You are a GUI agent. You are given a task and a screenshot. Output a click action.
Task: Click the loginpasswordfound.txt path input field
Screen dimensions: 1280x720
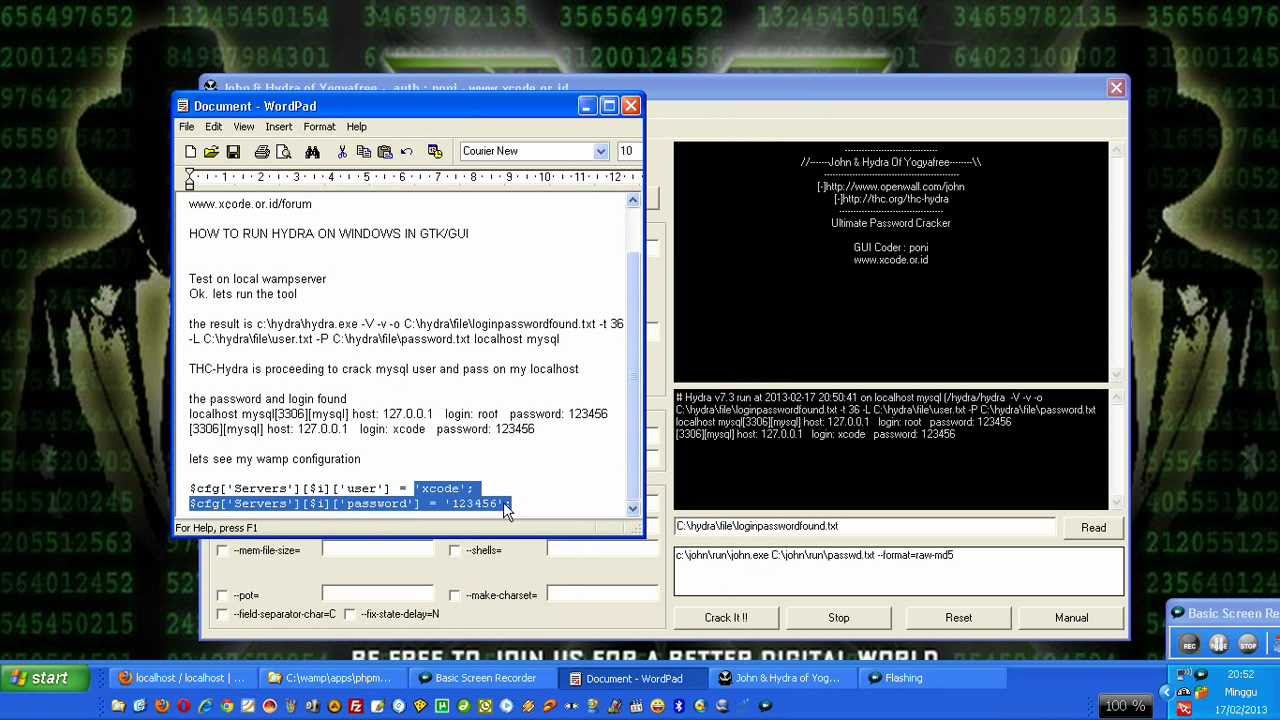[864, 526]
